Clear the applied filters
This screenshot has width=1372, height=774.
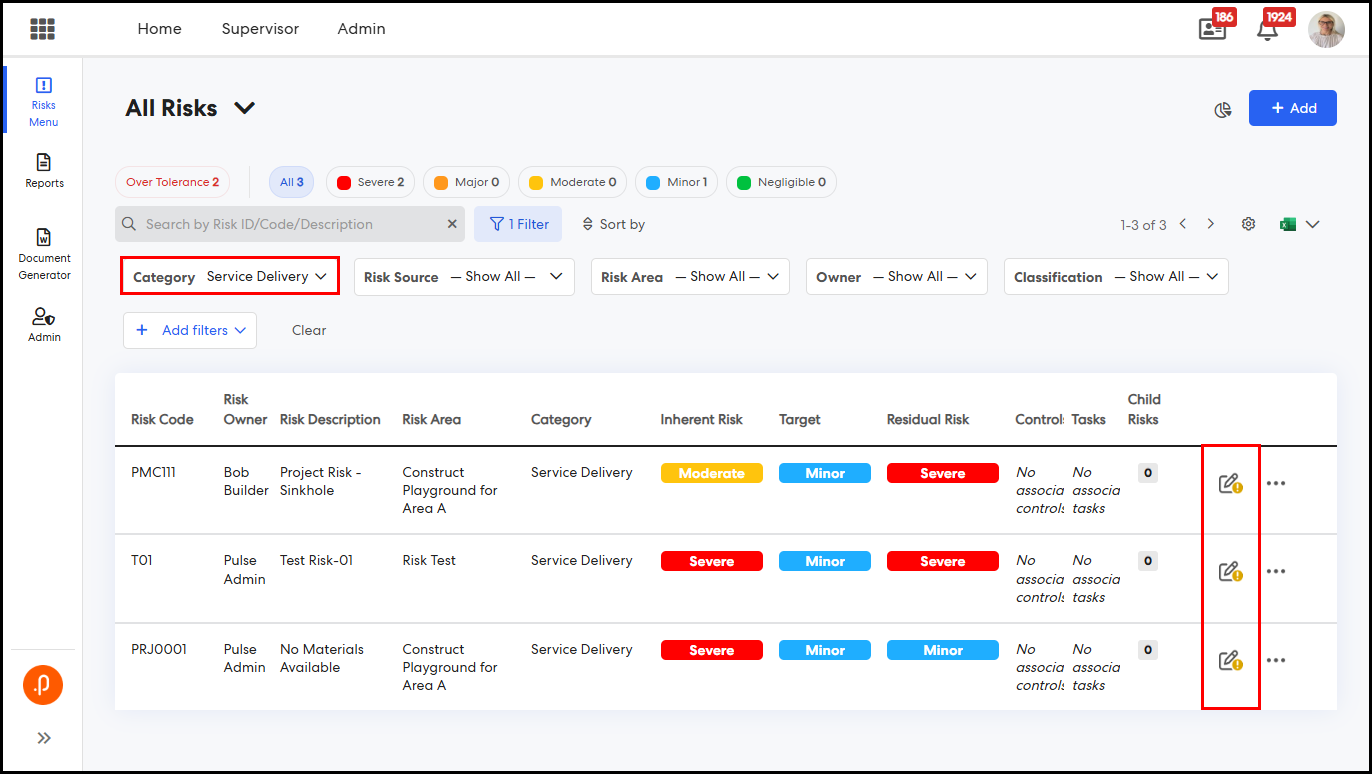tap(309, 330)
